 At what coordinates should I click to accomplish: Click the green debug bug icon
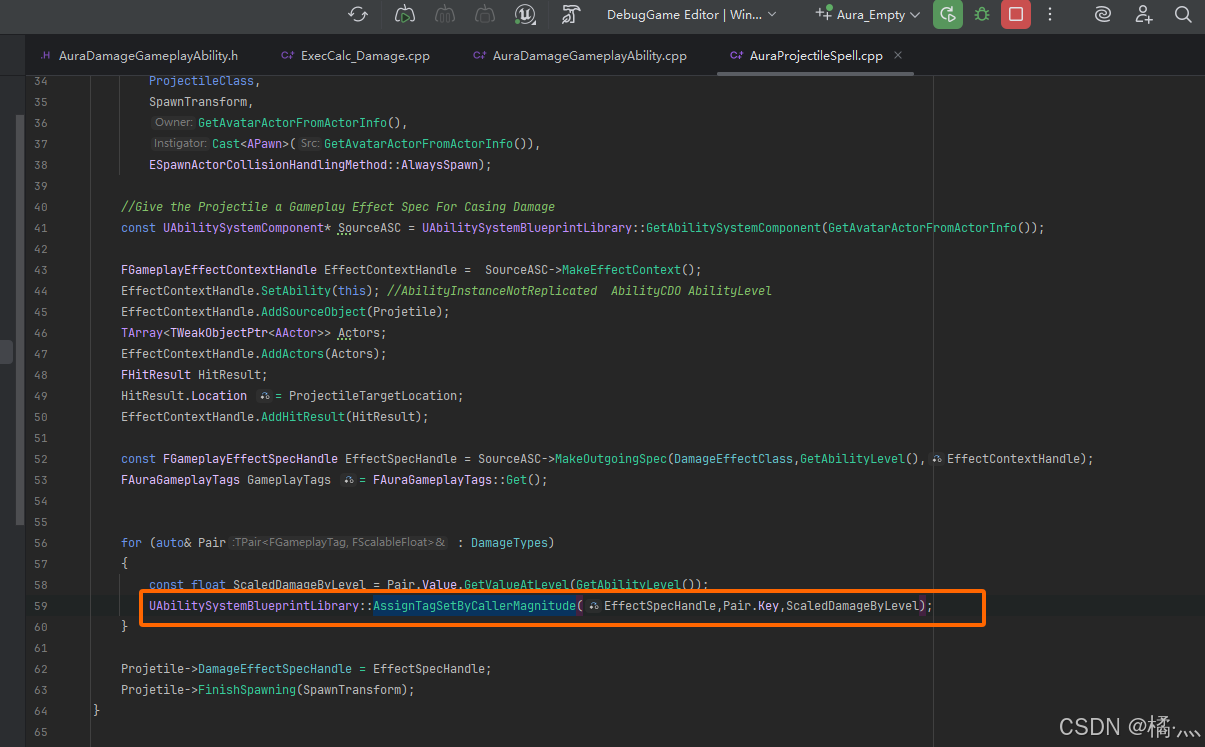982,14
